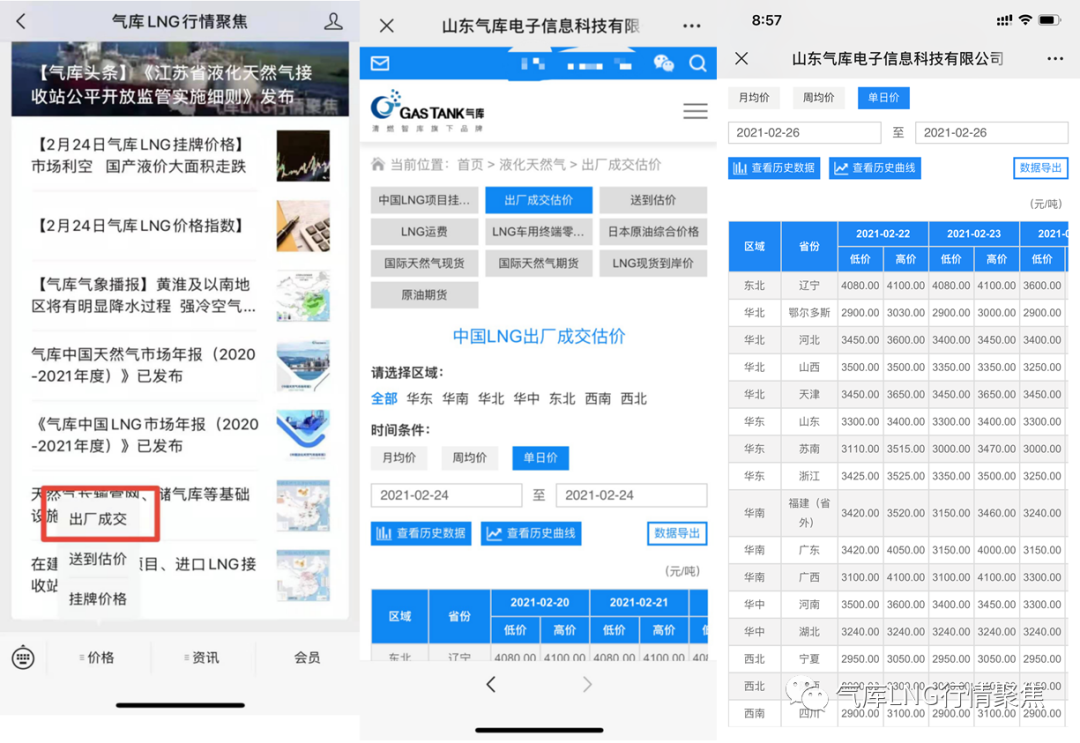Click the start date field 2021-02-26
Viewport: 1080px width, 743px height.
coord(804,132)
